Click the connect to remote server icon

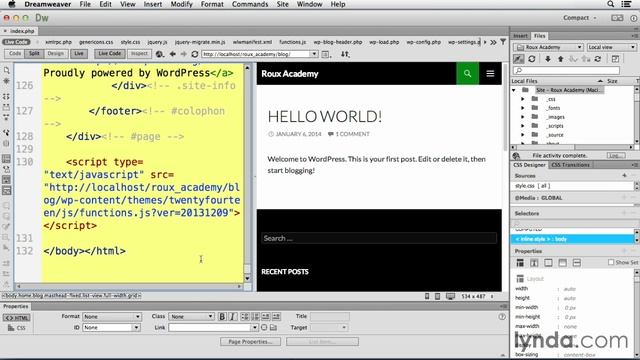coord(518,59)
